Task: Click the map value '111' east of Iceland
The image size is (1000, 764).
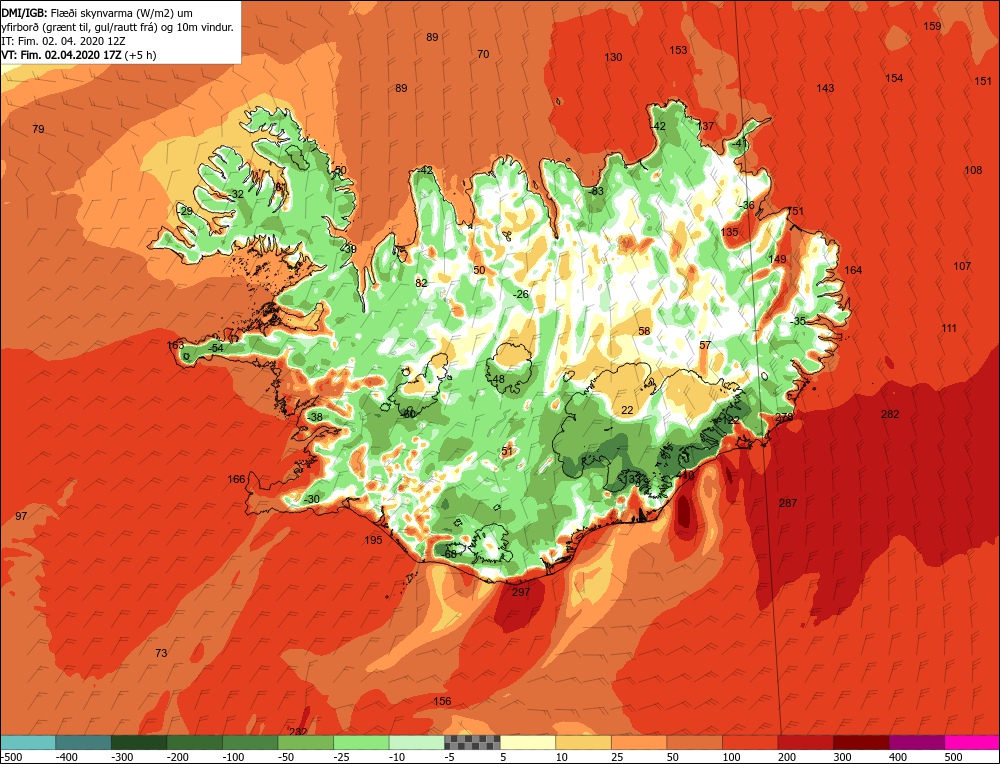Action: click(949, 328)
